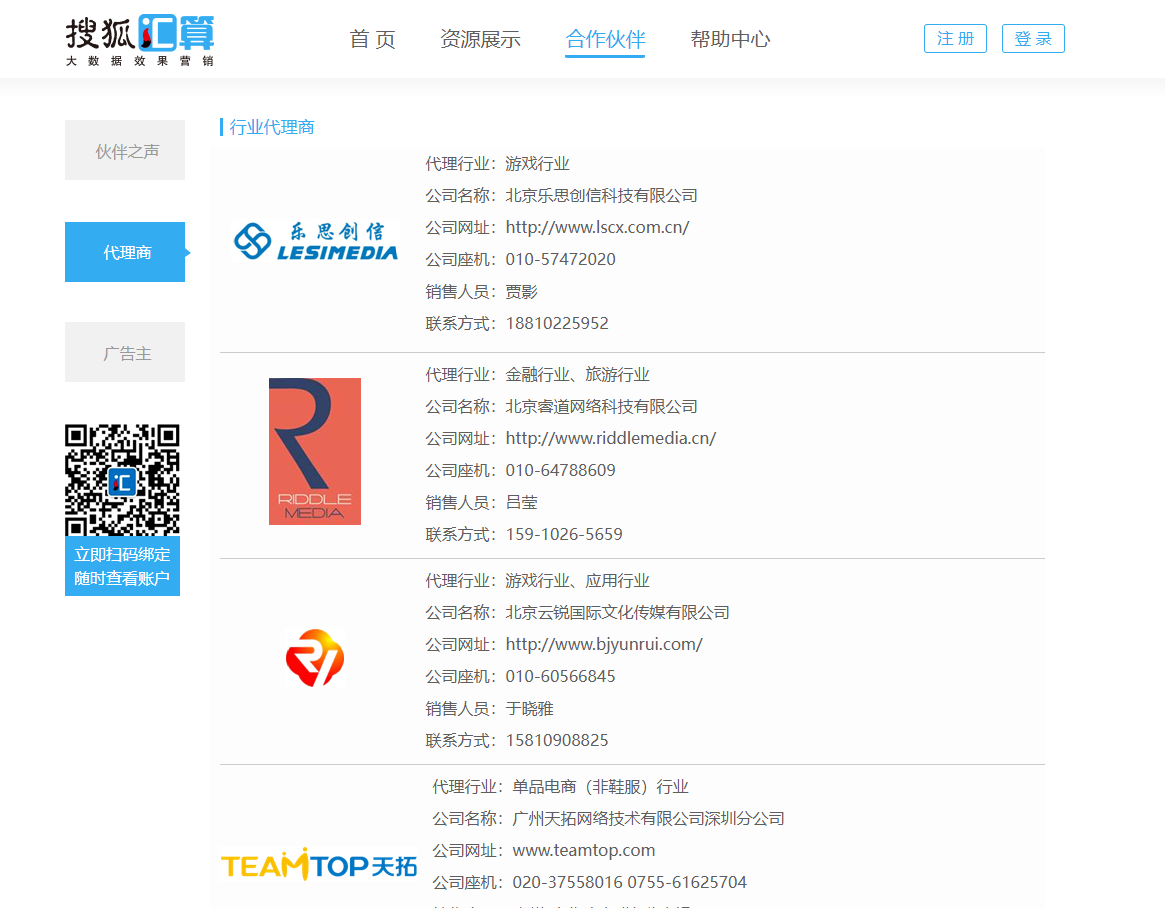
Task: Click the Lesimedia 乐思创信 logo
Action: click(316, 241)
